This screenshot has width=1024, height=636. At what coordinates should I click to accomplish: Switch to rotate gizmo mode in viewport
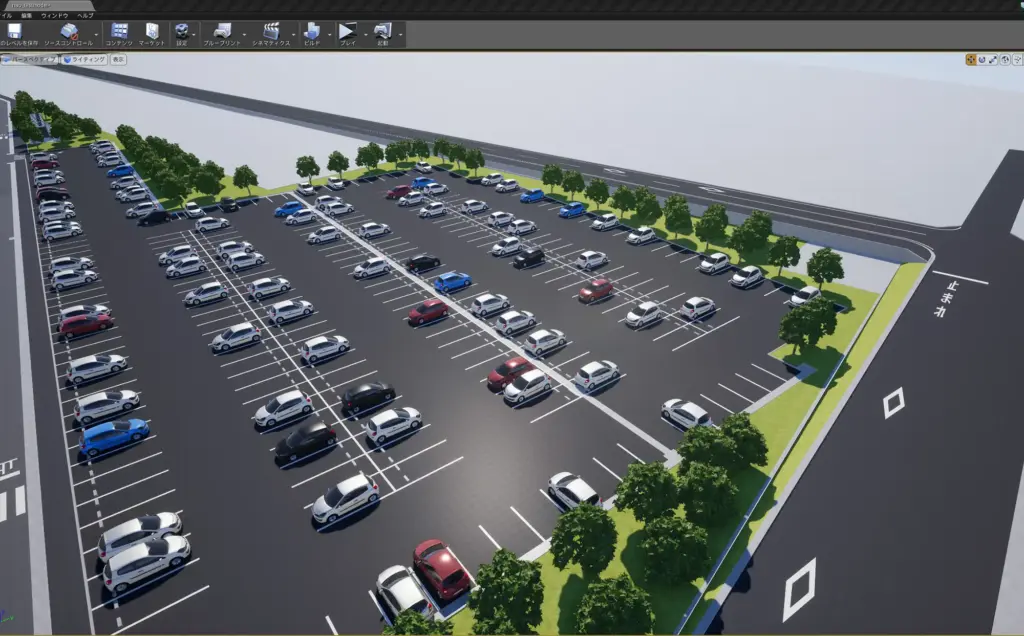click(983, 60)
